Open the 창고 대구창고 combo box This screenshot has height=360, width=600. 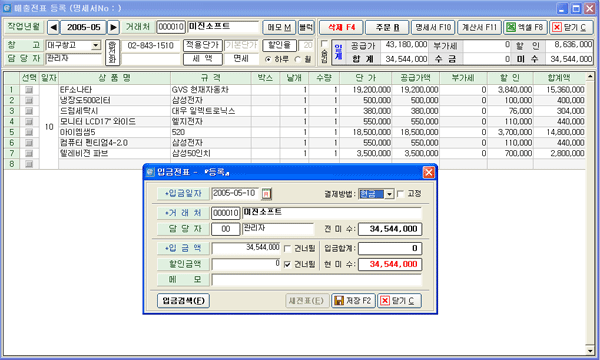(x=96, y=46)
